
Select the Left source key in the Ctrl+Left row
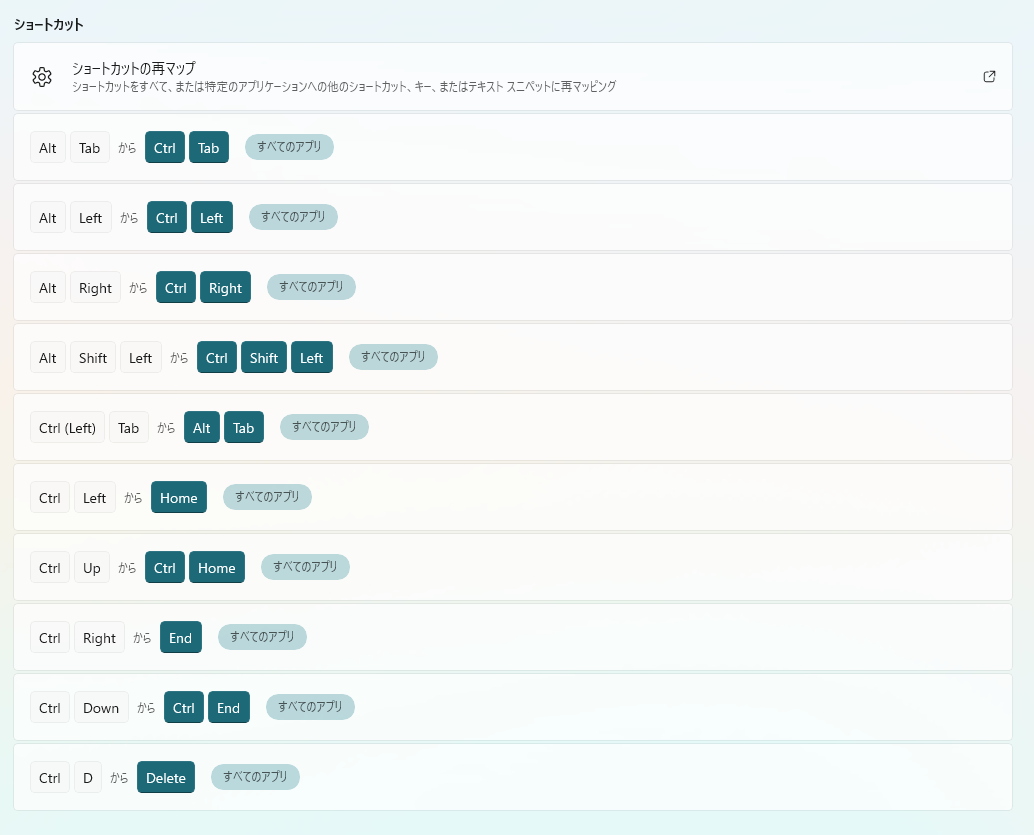[94, 497]
